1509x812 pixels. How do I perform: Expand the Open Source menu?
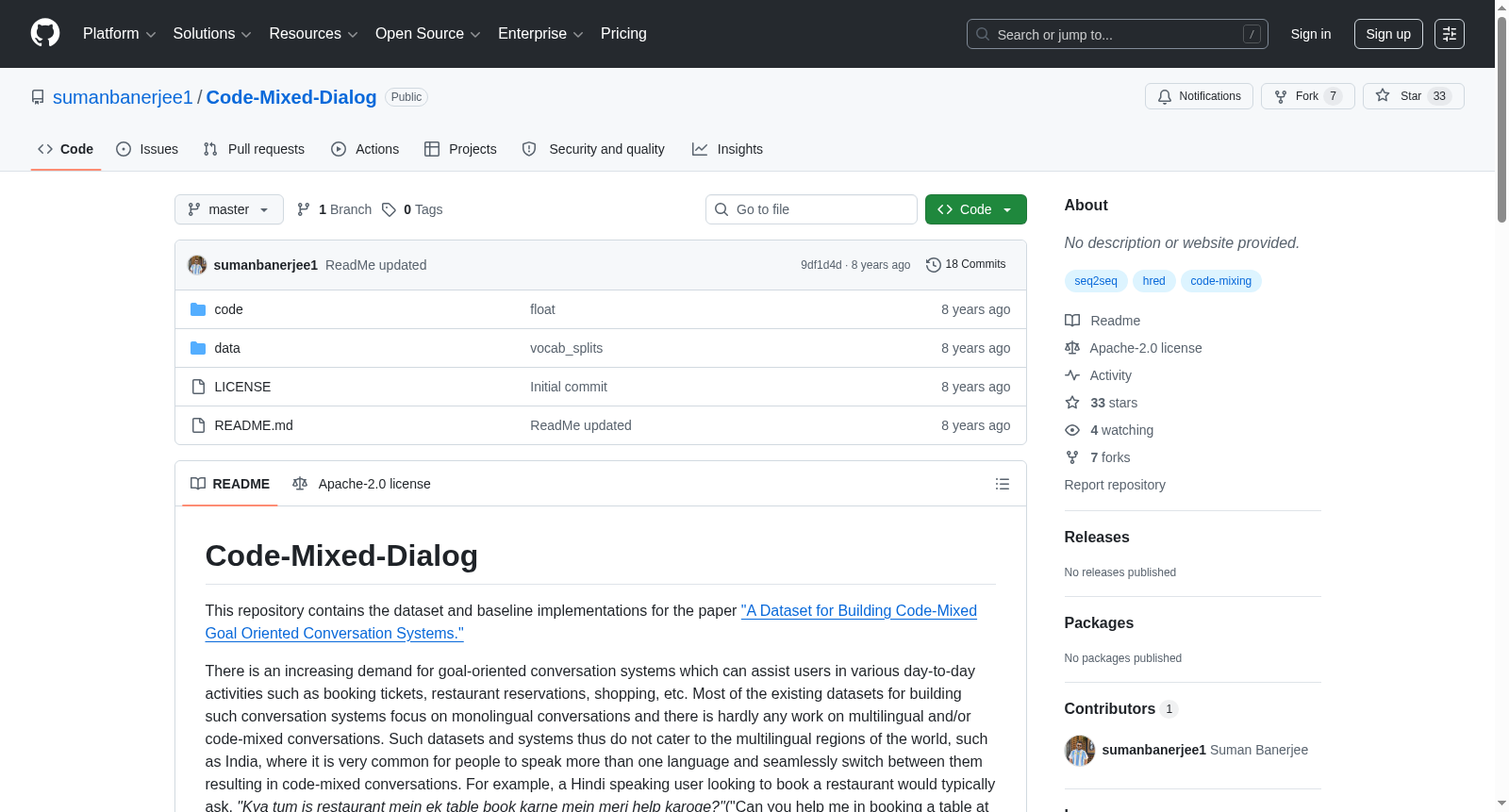pyautogui.click(x=427, y=34)
